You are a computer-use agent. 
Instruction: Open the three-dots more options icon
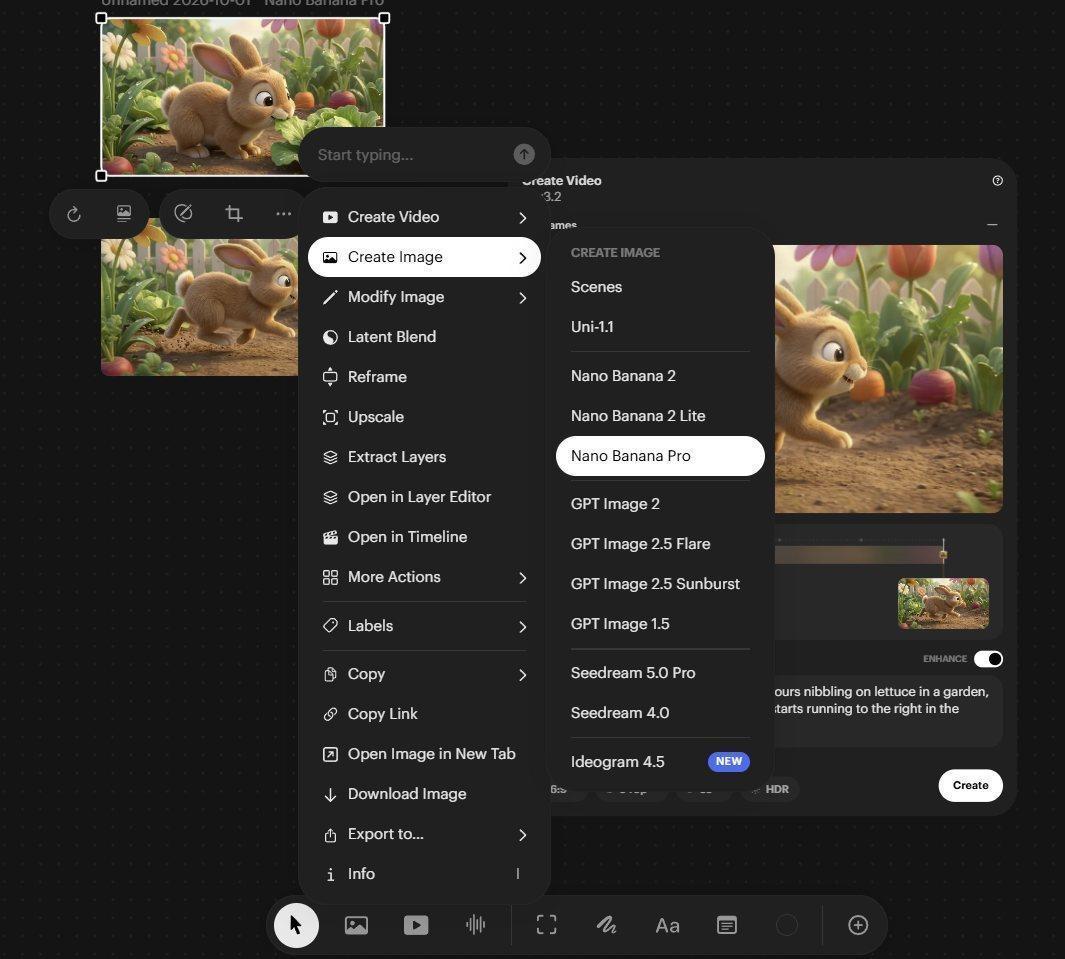(283, 214)
